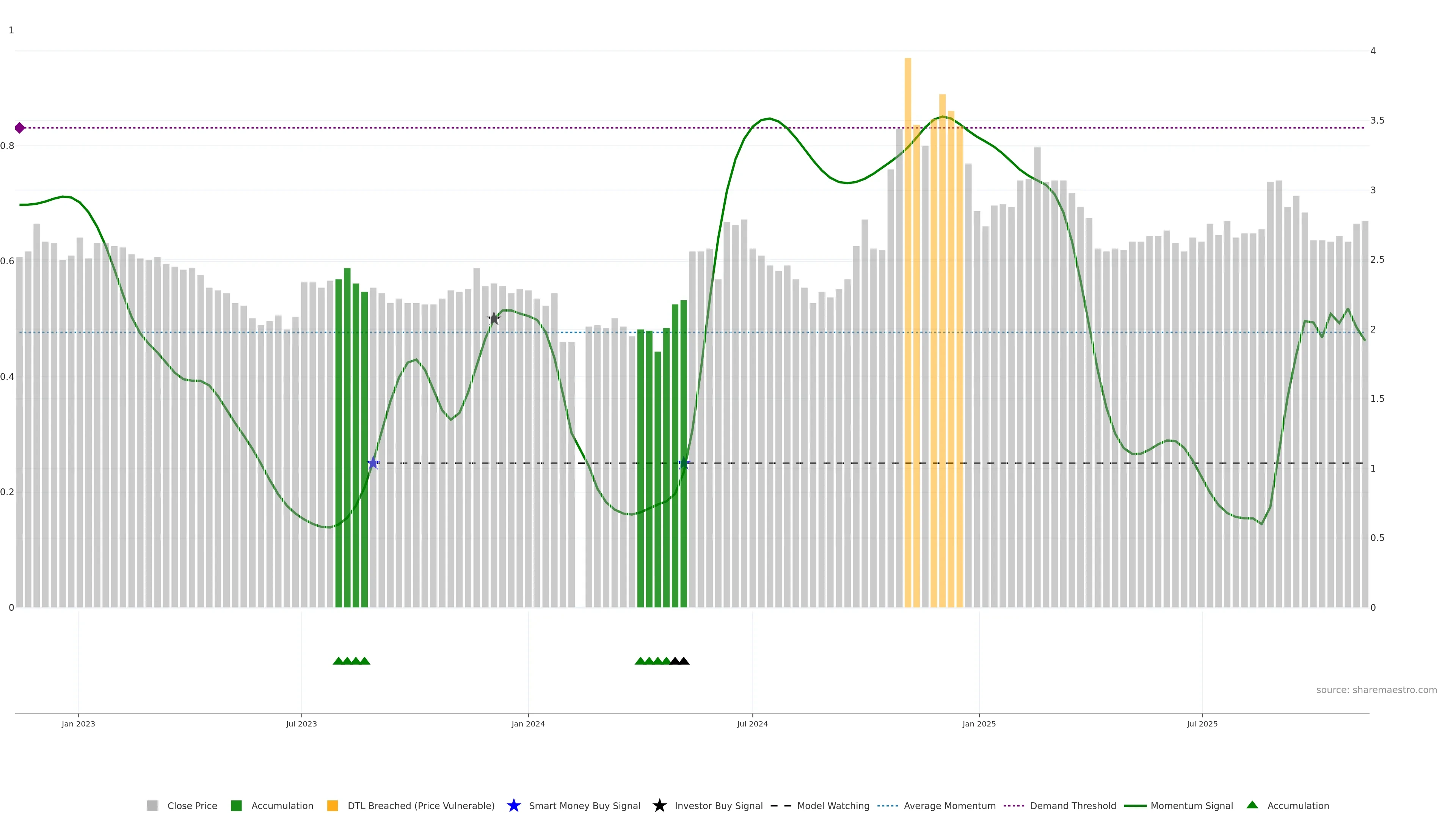
Task: Click the Jan 2024 axis label
Action: (x=528, y=723)
